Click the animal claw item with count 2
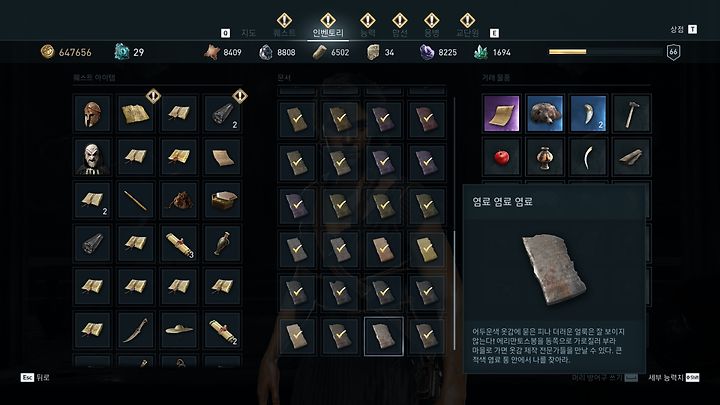 (x=588, y=114)
